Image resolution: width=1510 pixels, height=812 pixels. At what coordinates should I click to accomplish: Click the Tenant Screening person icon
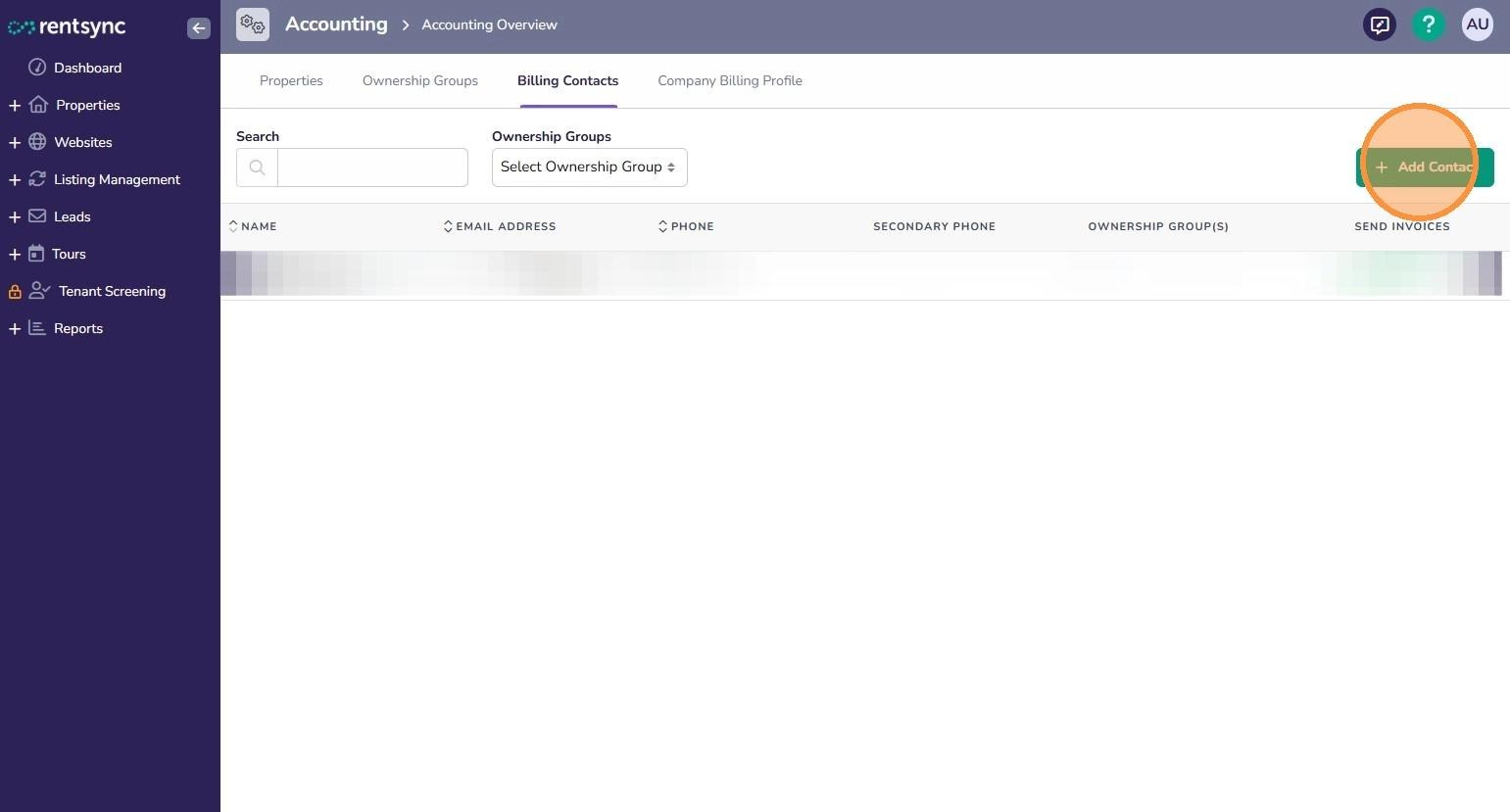pos(39,290)
